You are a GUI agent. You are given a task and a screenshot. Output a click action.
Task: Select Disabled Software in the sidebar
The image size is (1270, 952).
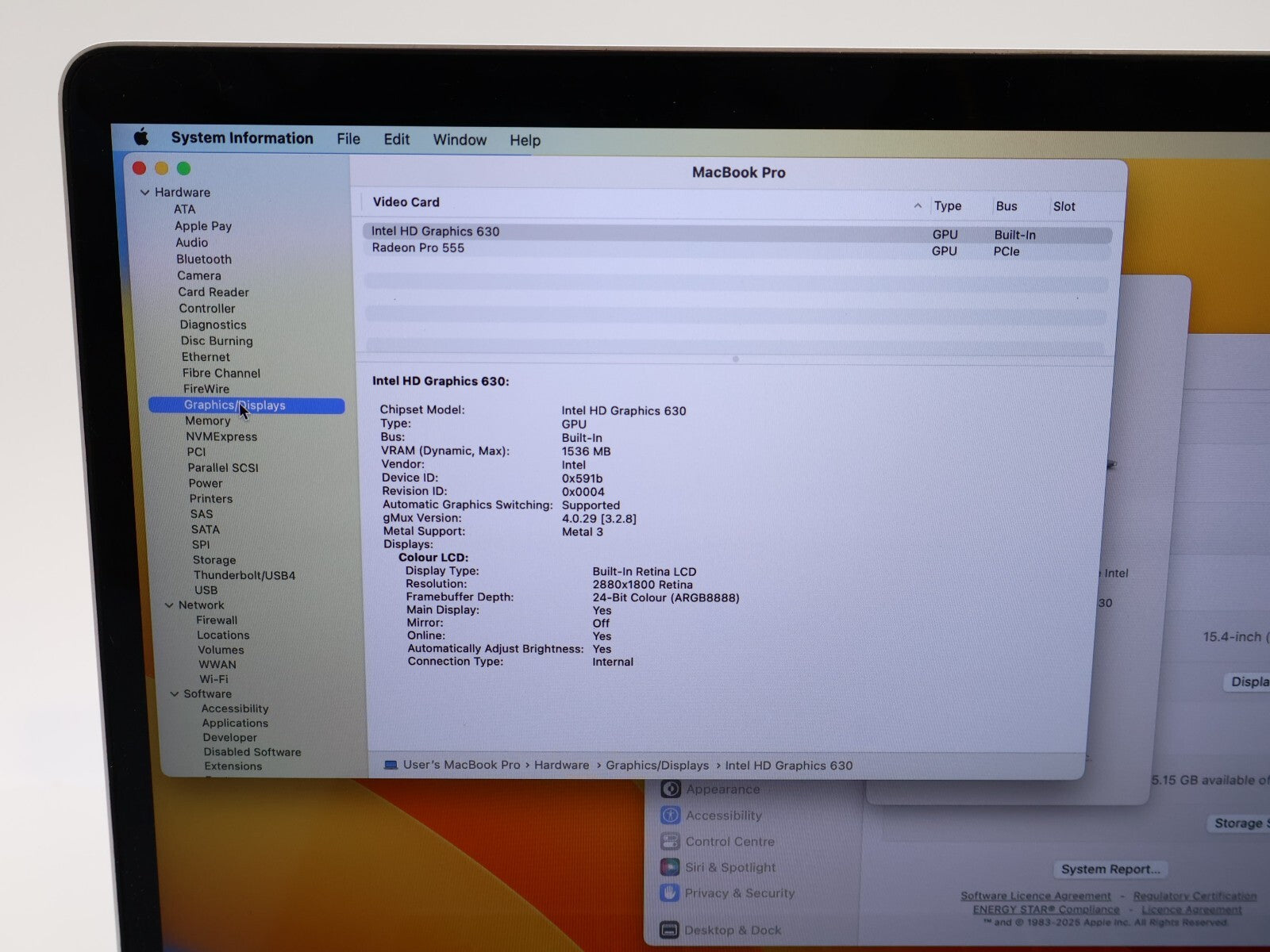(252, 752)
